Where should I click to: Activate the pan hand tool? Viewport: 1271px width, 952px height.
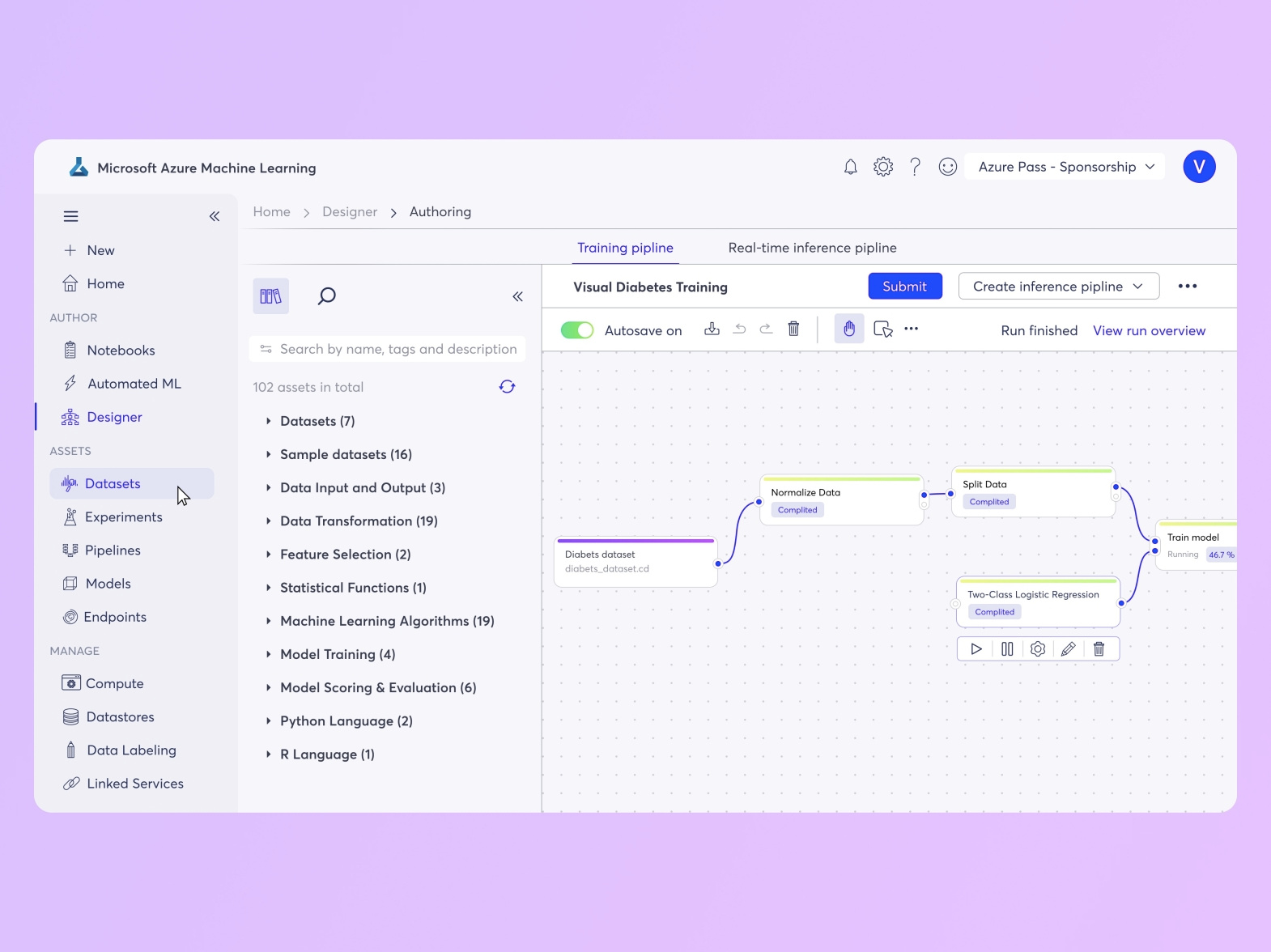(x=849, y=329)
